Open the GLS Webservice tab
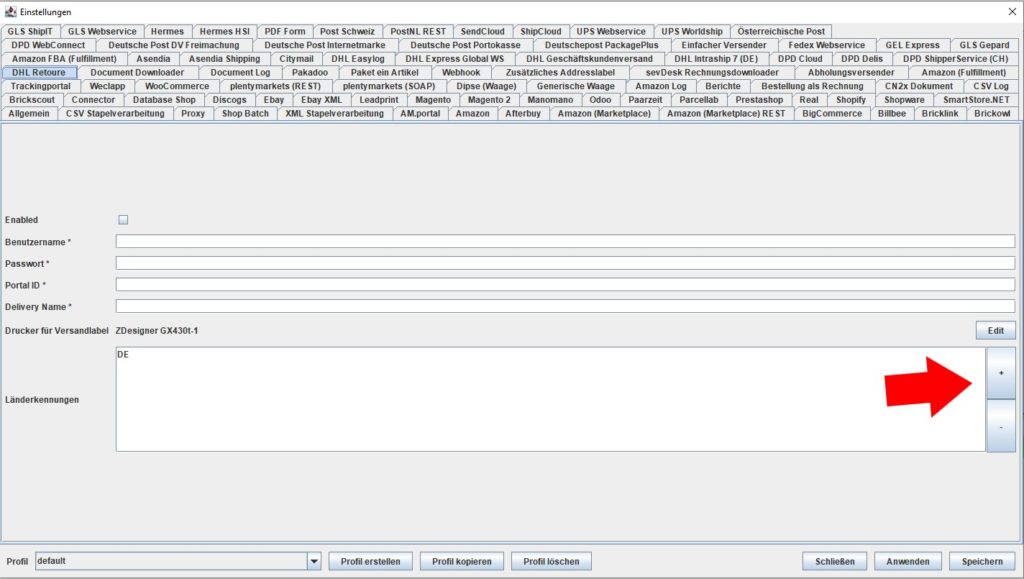The width and height of the screenshot is (1024, 579). click(102, 31)
